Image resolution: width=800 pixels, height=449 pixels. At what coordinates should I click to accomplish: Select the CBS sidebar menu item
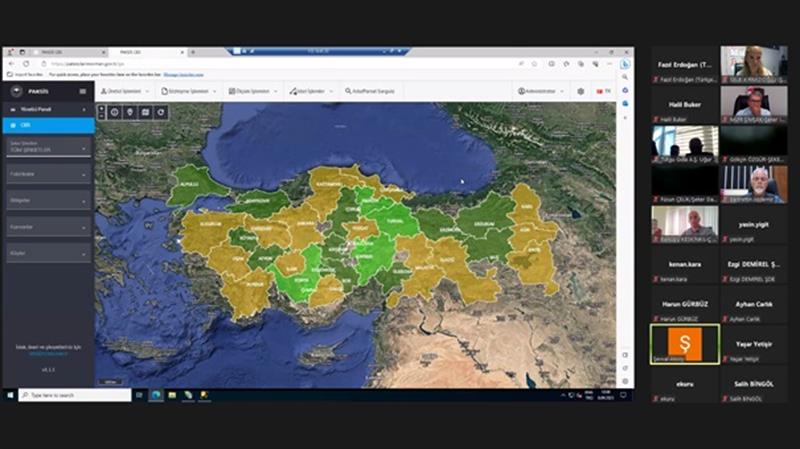[47, 125]
